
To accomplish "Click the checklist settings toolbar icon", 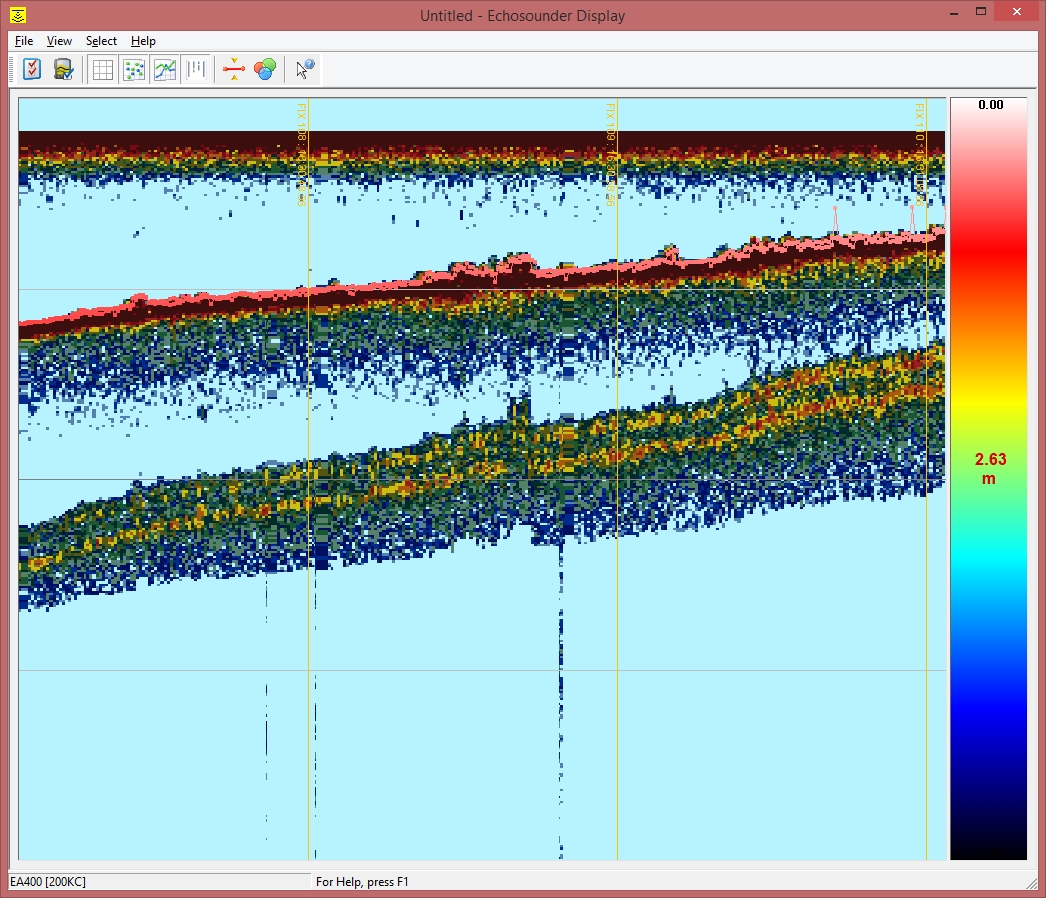I will point(32,69).
